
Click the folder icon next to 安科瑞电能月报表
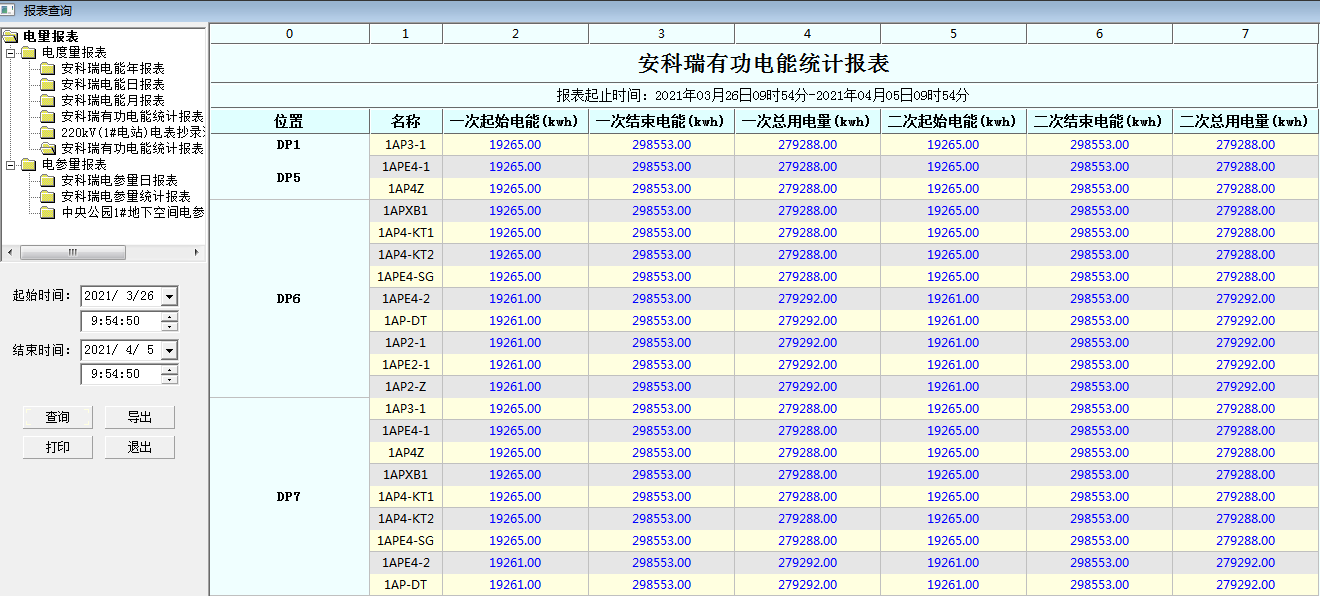click(47, 100)
